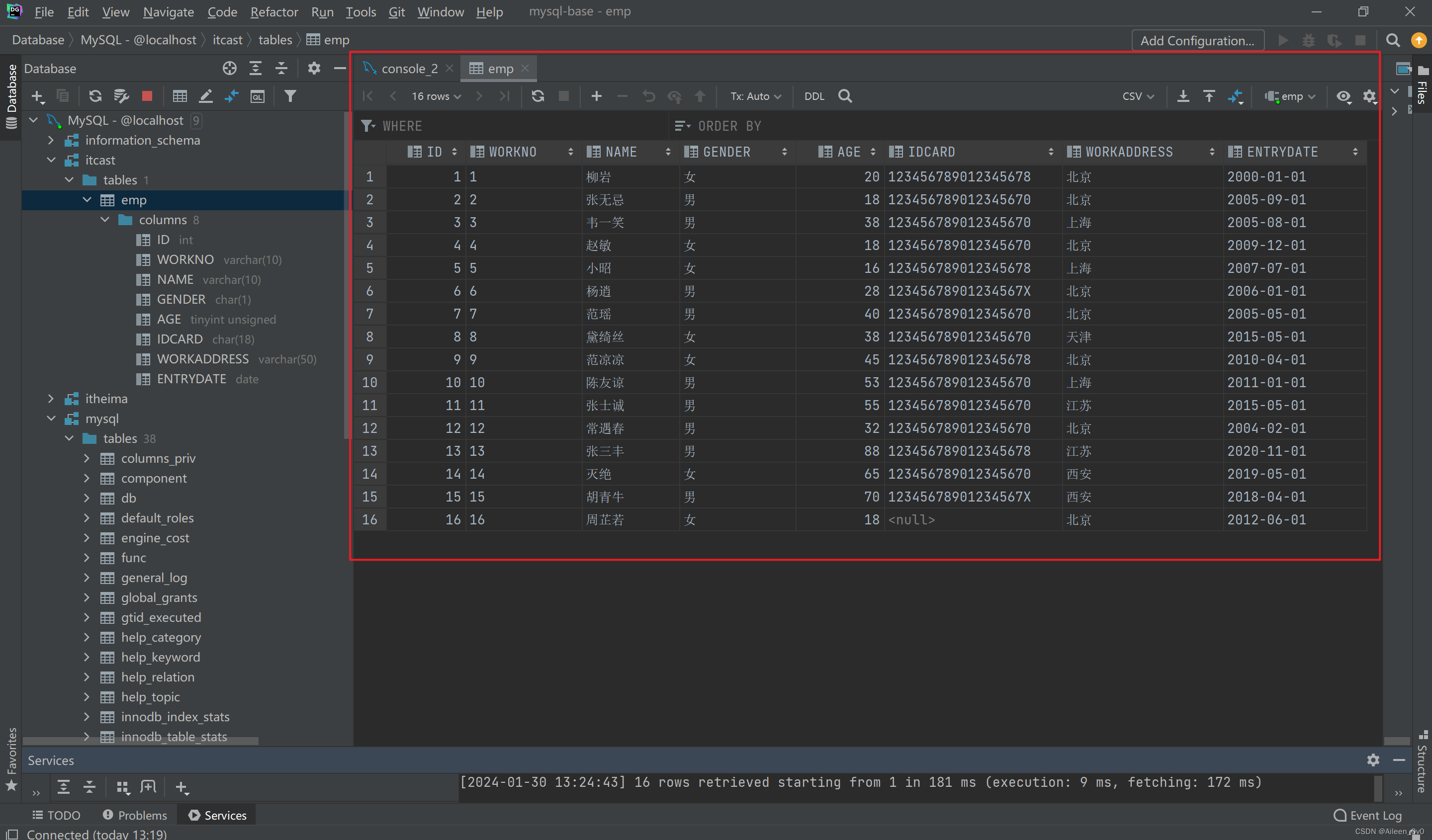Click the Add Row plus icon
1432x840 pixels.
coord(596,96)
